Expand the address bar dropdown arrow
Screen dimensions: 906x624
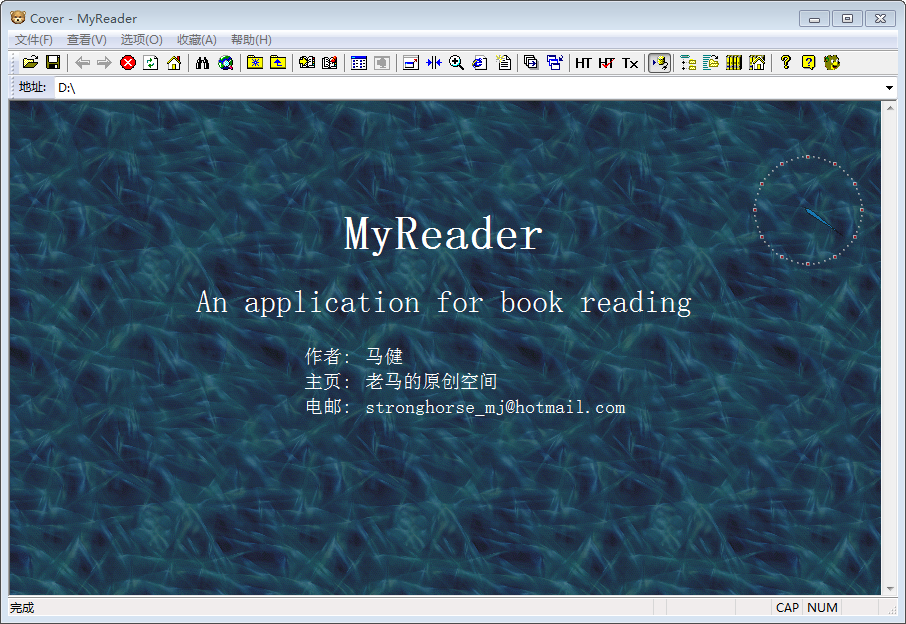tap(889, 88)
